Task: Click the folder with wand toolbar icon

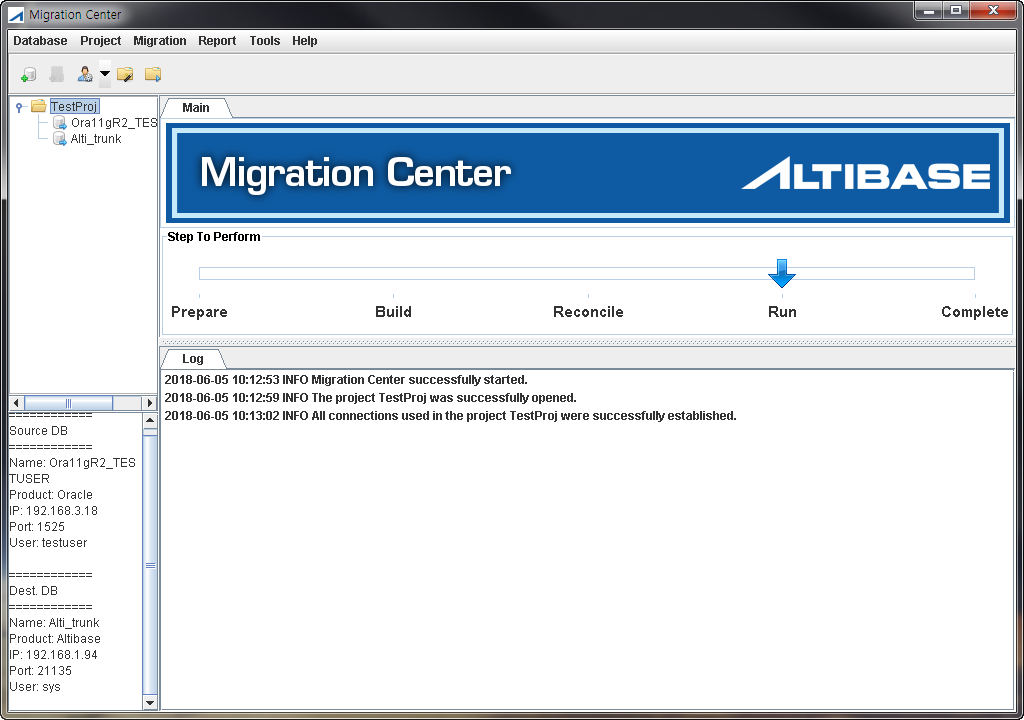Action: 125,74
